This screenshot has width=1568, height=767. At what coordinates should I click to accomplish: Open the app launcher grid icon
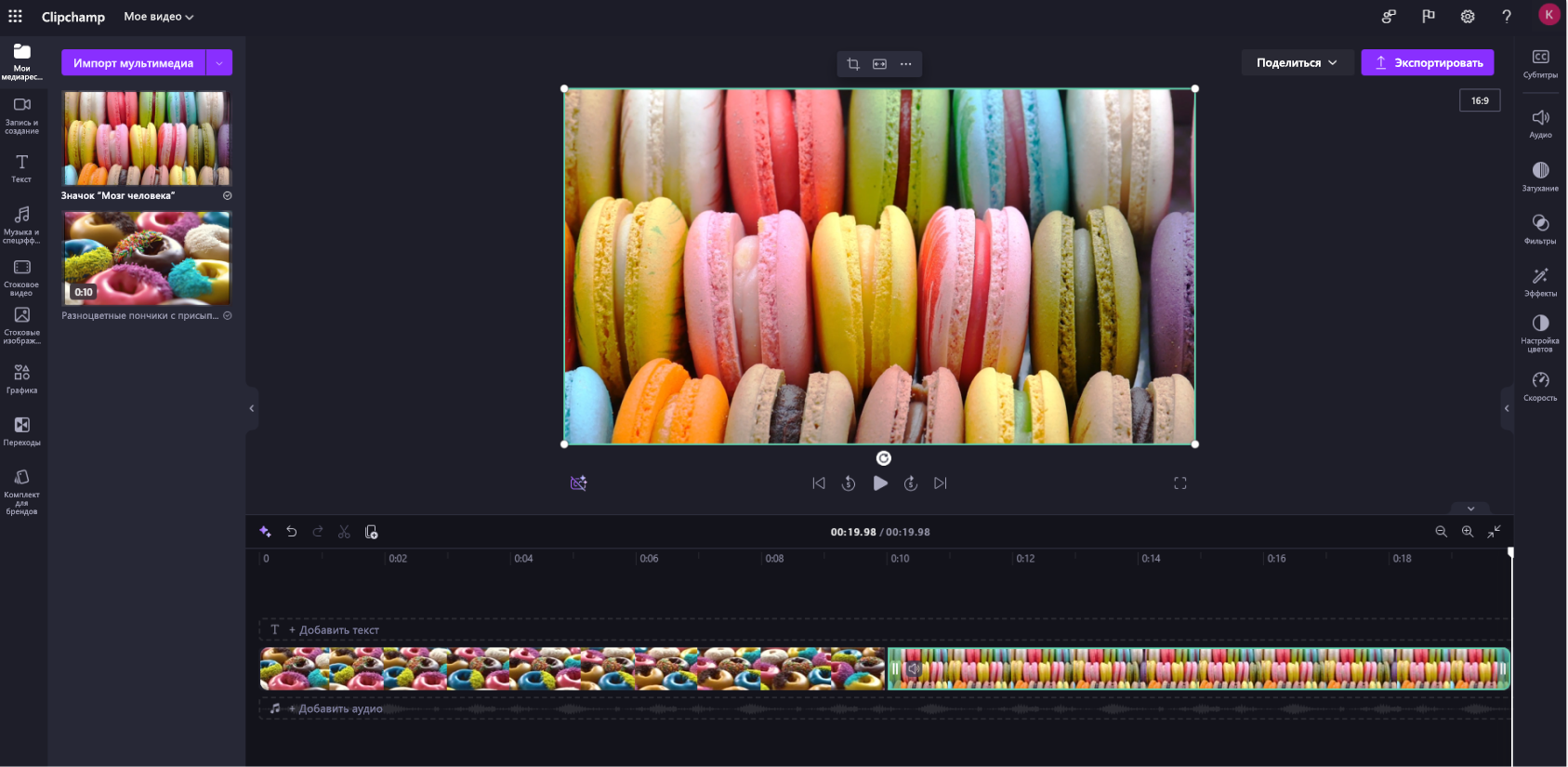click(x=15, y=16)
